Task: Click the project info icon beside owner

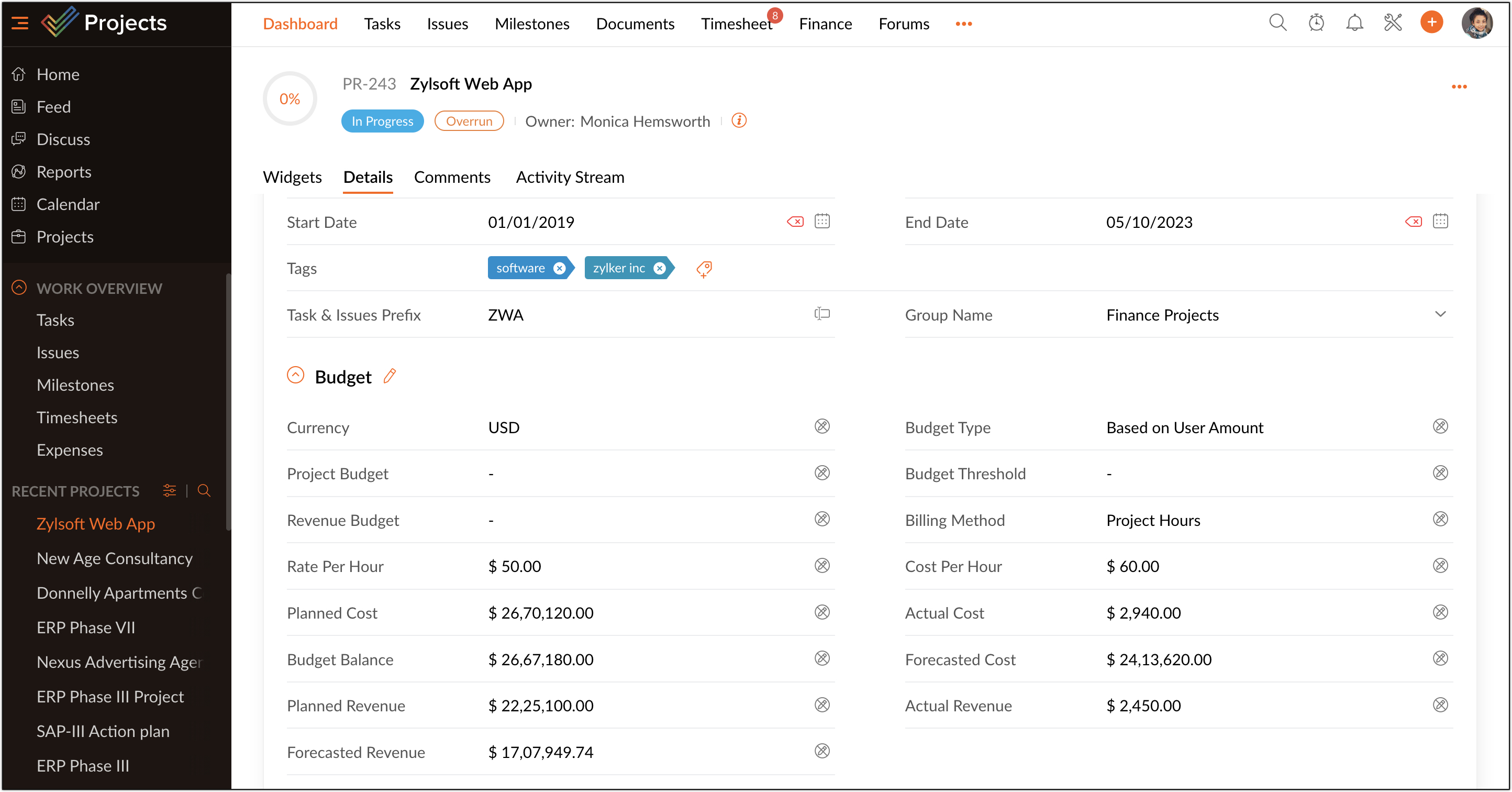Action: pyautogui.click(x=739, y=121)
